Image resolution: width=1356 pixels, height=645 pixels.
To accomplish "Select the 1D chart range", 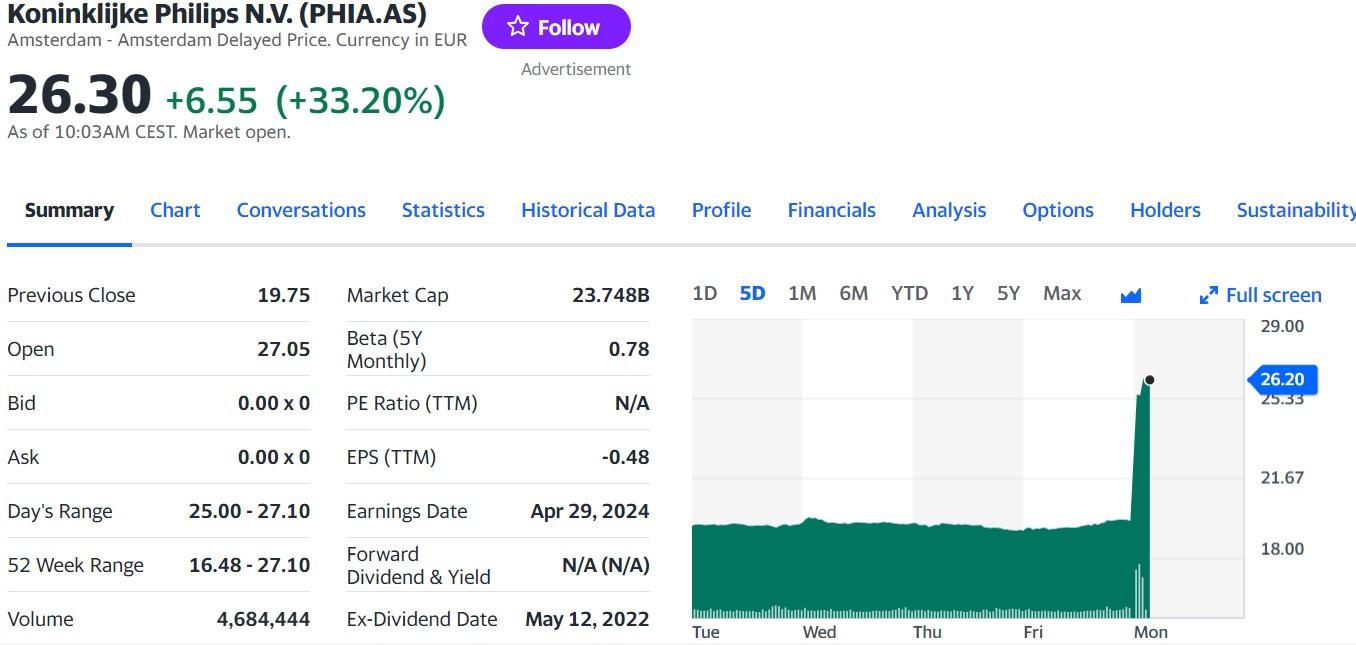I will pyautogui.click(x=705, y=293).
